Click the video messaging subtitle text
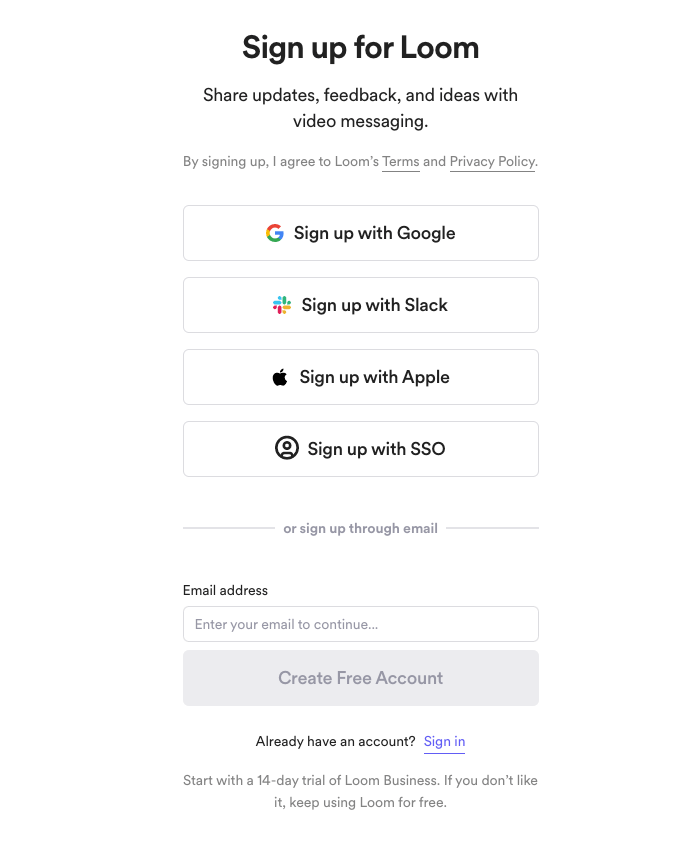 pyautogui.click(x=360, y=108)
